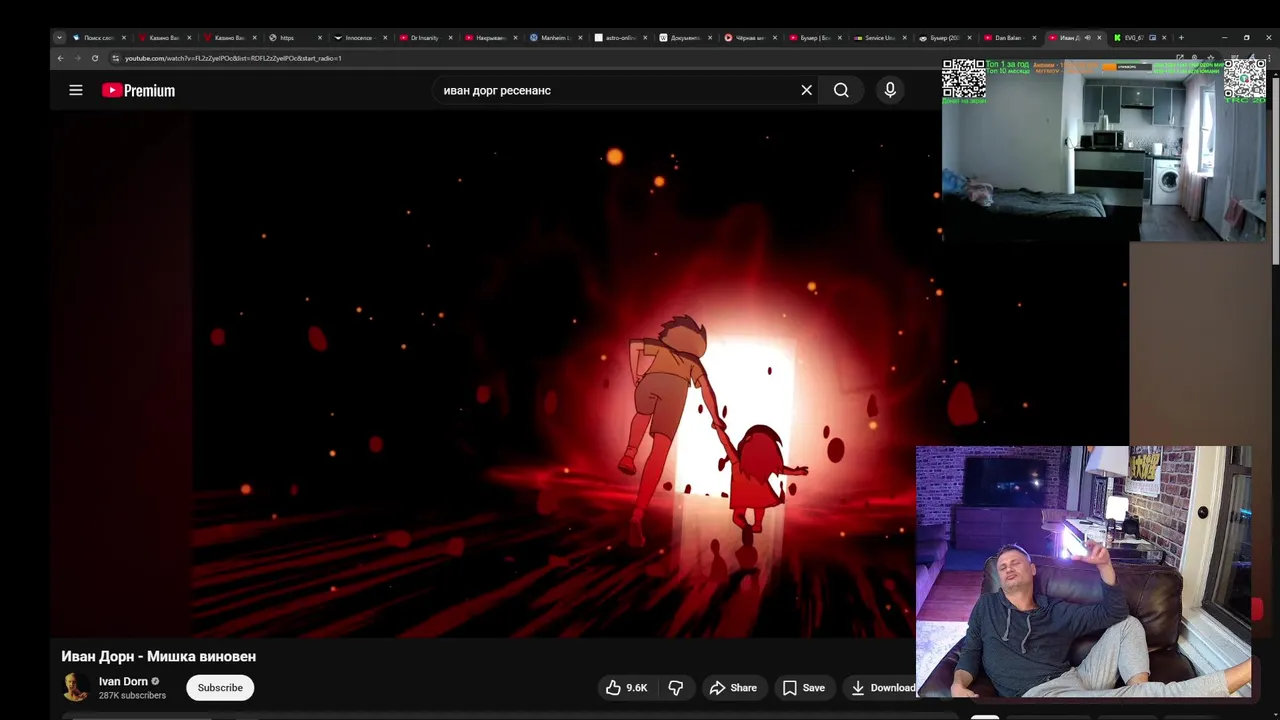1280x720 pixels.
Task: Switch to the 'astro-online' tab
Action: (620, 38)
